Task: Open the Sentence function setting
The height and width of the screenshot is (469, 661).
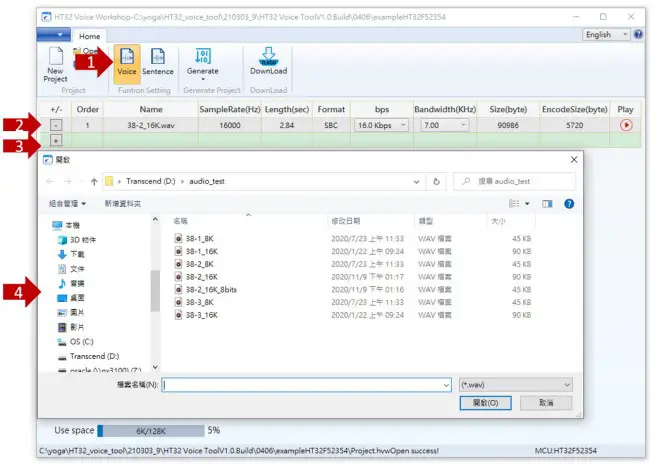Action: pyautogui.click(x=158, y=62)
